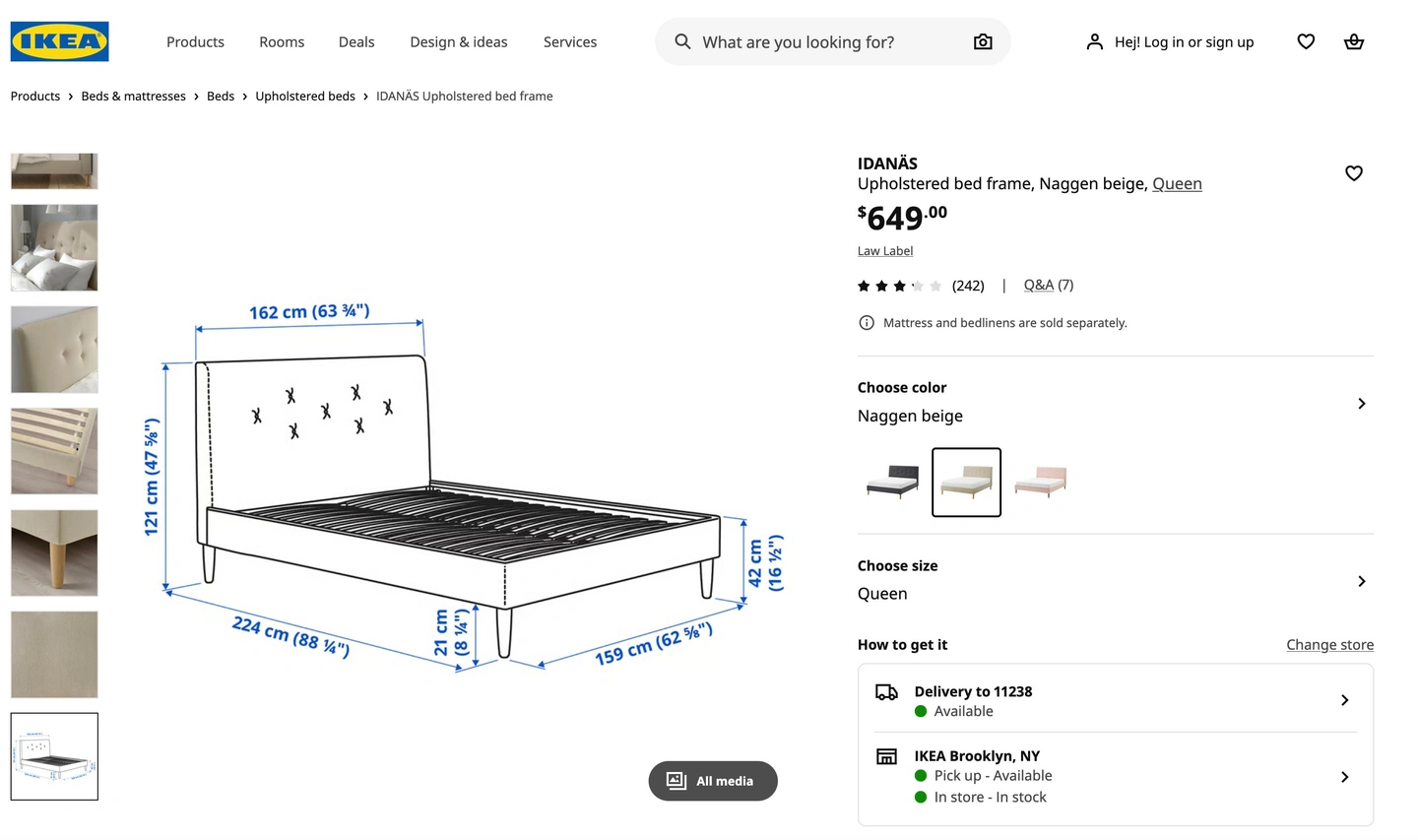
Task: Open the Design & ideas menu
Action: tap(459, 42)
